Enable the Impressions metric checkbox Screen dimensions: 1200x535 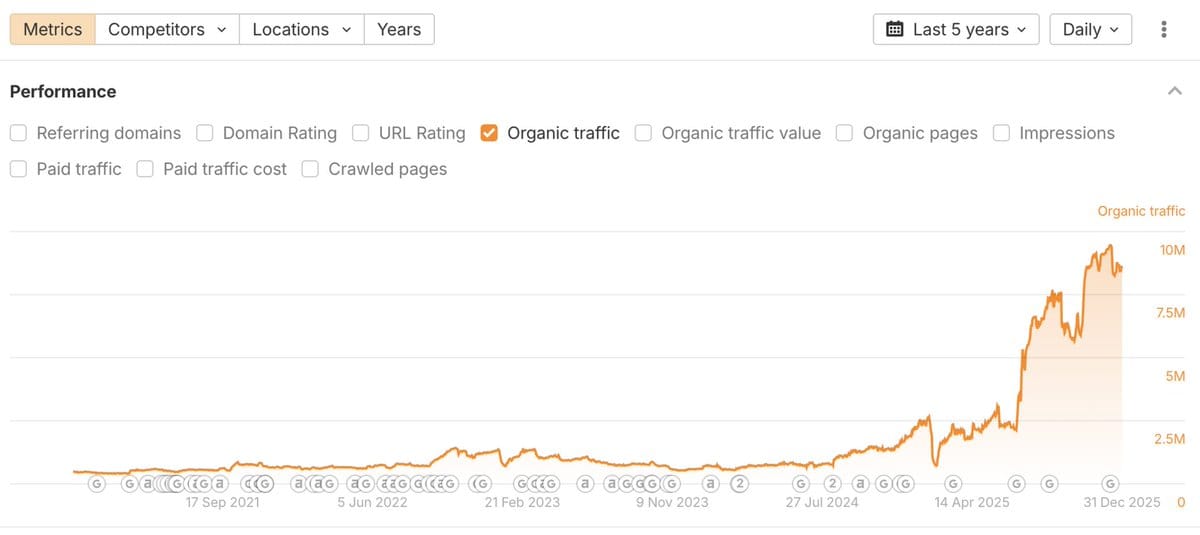1001,133
